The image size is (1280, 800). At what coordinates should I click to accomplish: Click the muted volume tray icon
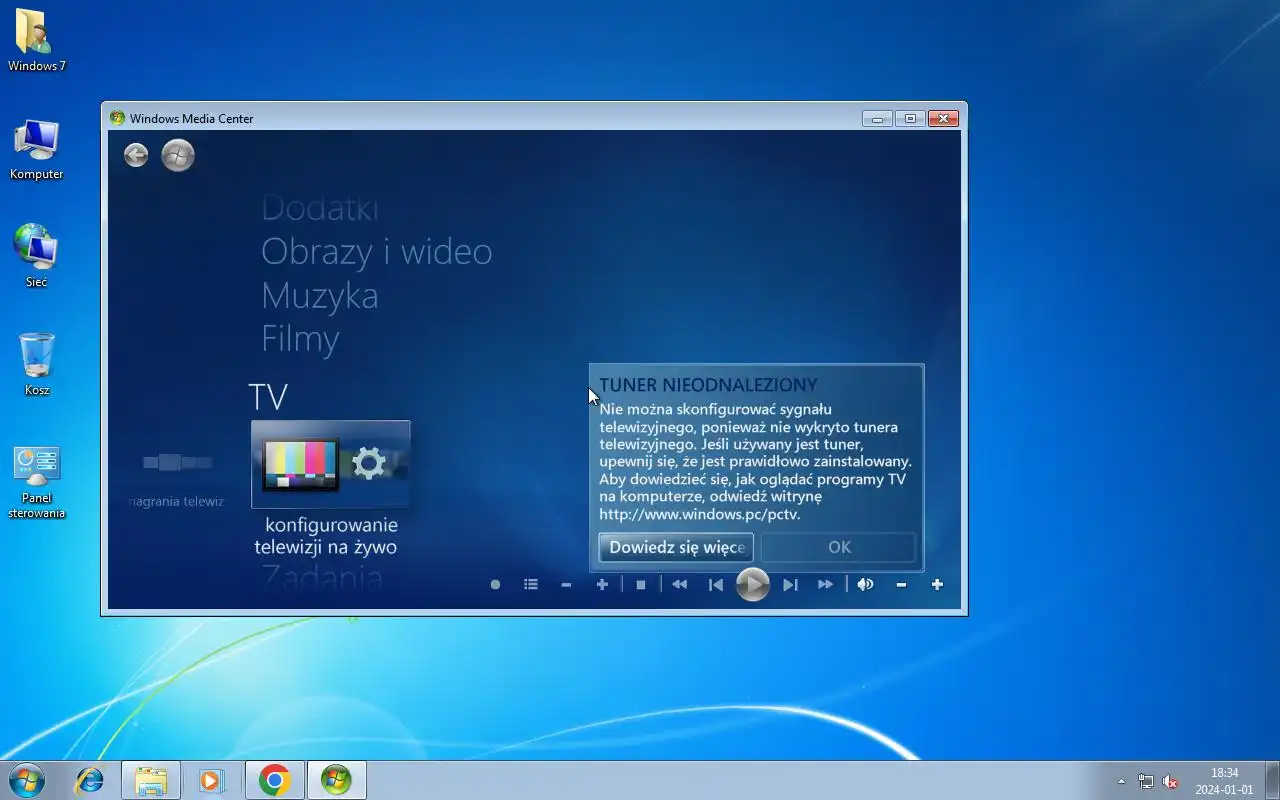[x=1170, y=781]
